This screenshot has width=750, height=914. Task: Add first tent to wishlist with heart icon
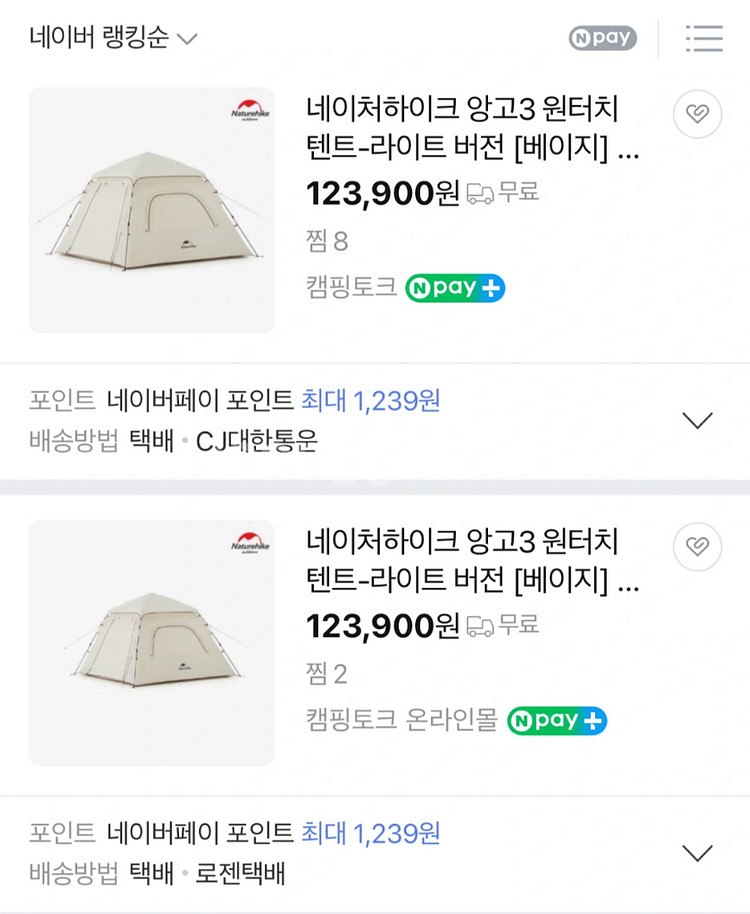click(x=698, y=114)
